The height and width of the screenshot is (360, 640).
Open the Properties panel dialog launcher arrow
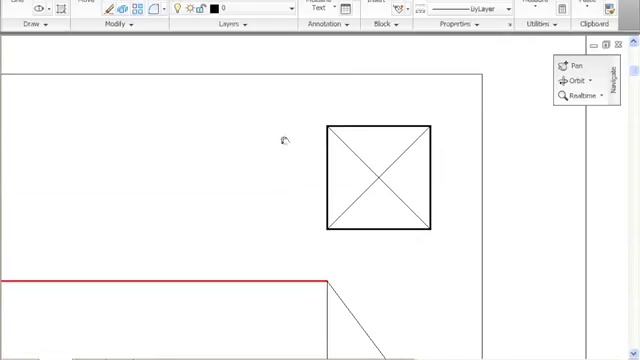pyautogui.click(x=509, y=25)
